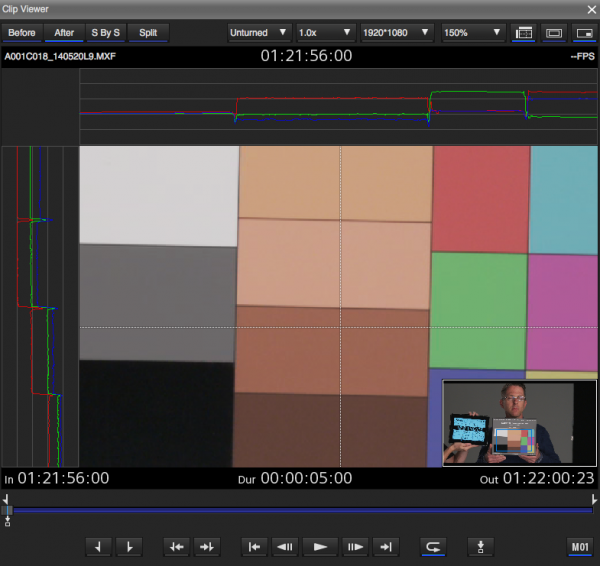Open the 1920*1080 resolution dropdown

point(397,32)
